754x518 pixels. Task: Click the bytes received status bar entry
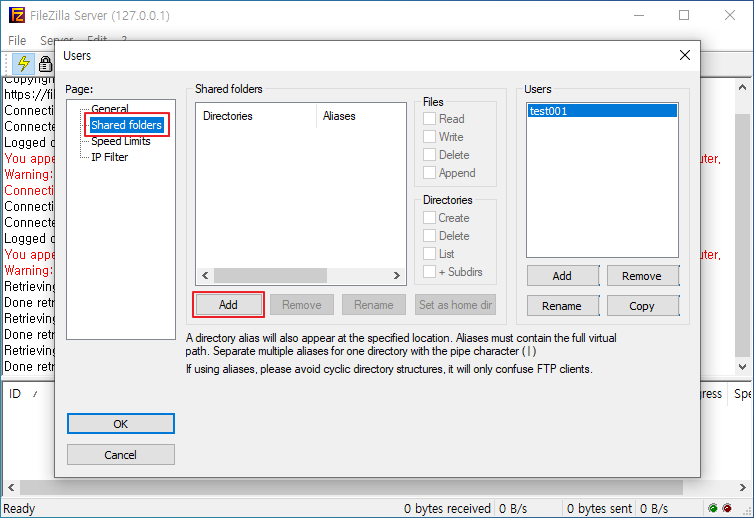tap(447, 508)
